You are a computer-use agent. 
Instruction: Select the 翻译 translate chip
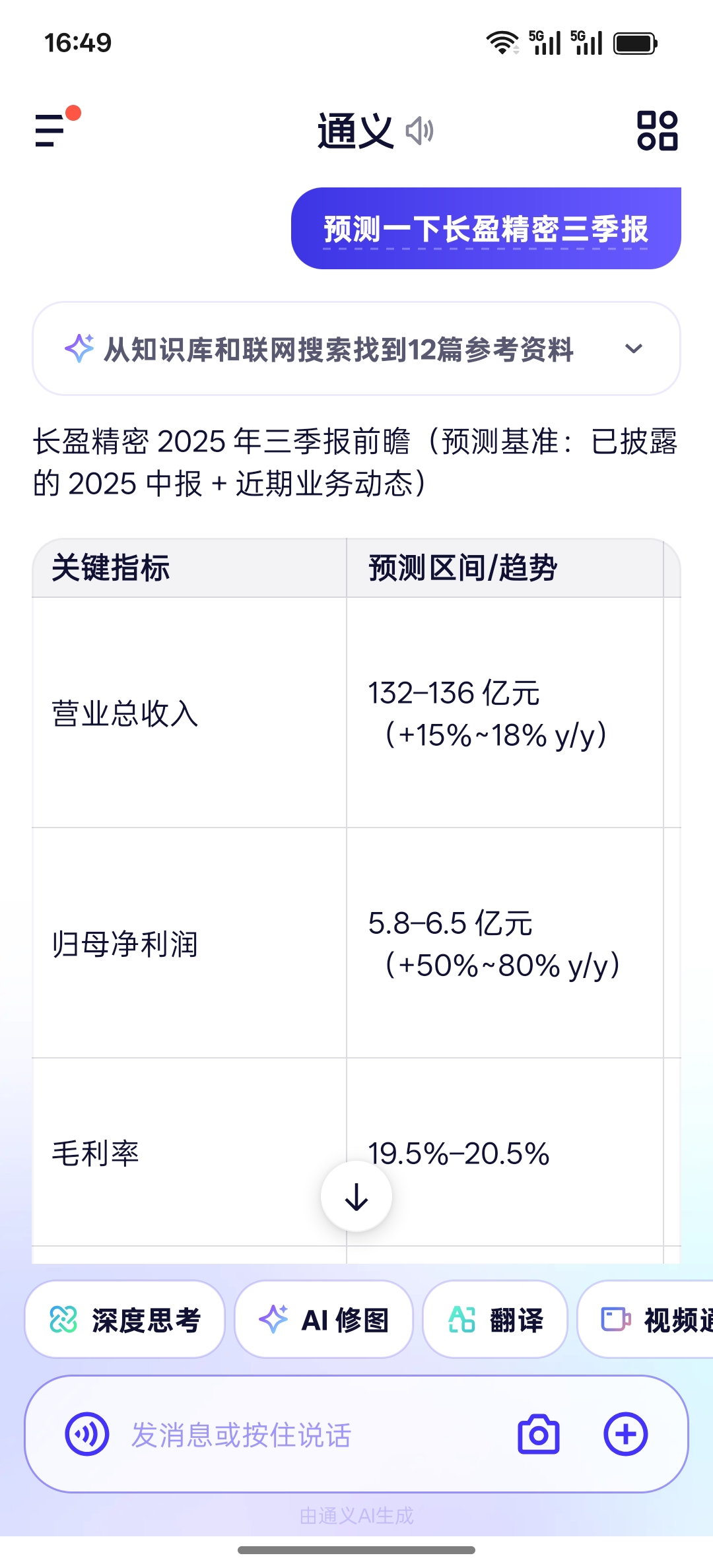pyautogui.click(x=495, y=1320)
